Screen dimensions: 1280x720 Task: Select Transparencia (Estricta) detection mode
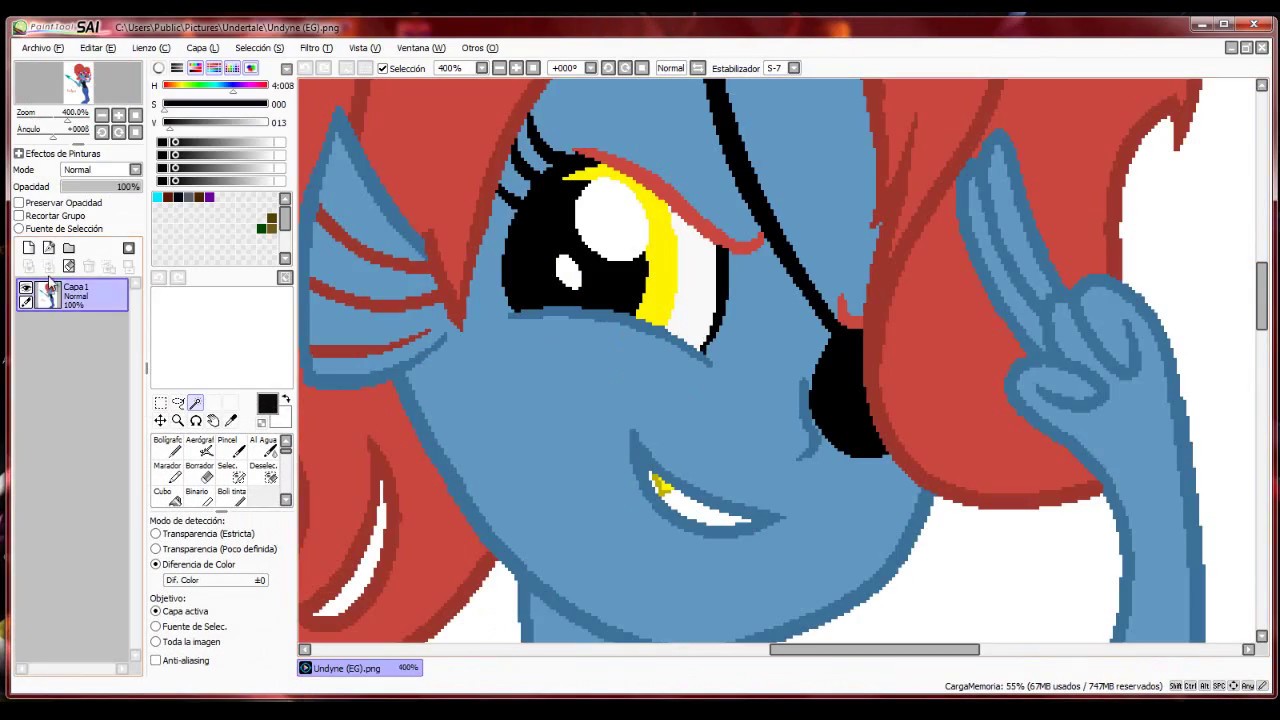point(156,534)
